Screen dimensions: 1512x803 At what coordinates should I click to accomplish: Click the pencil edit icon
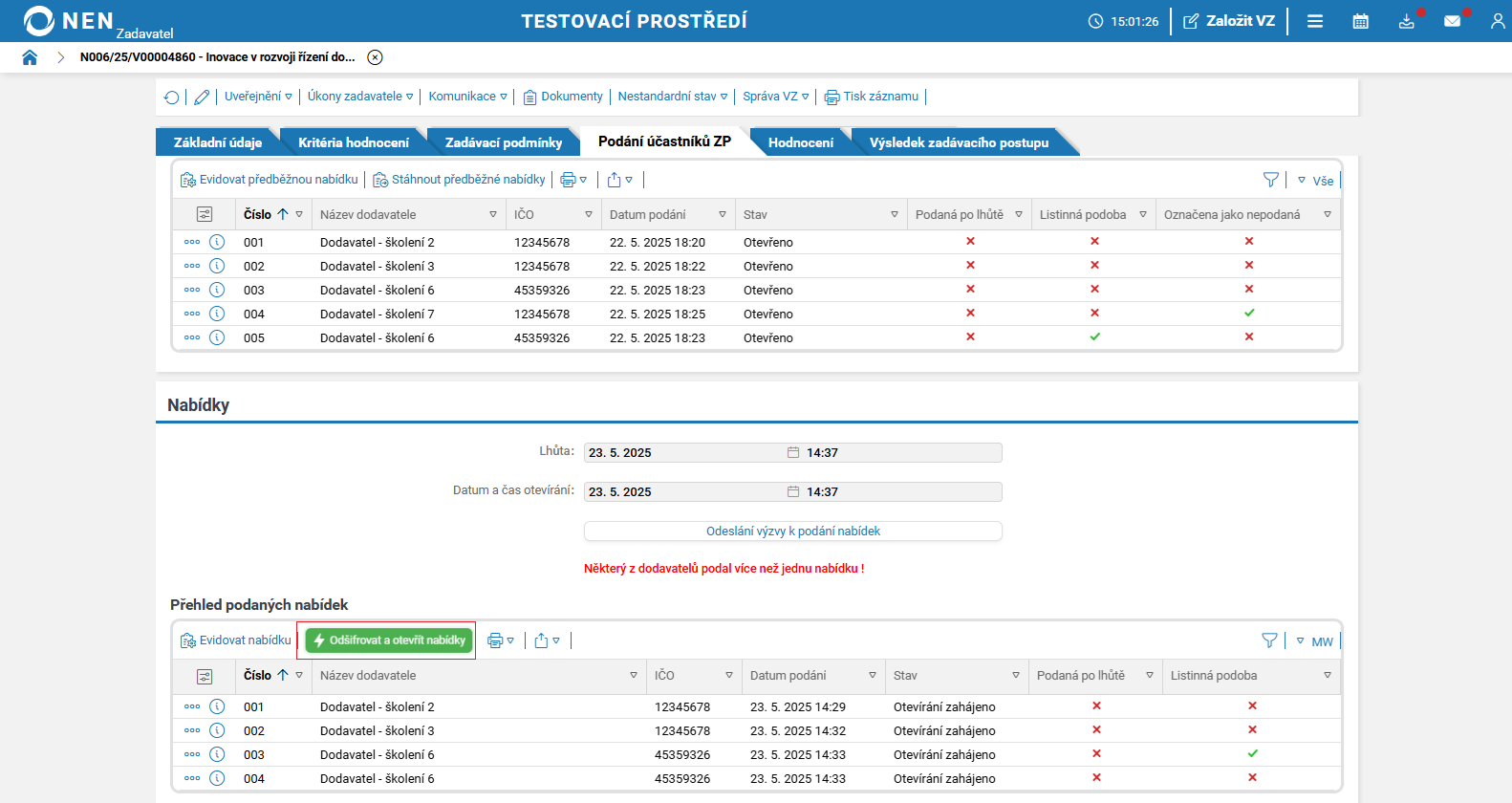[x=202, y=98]
